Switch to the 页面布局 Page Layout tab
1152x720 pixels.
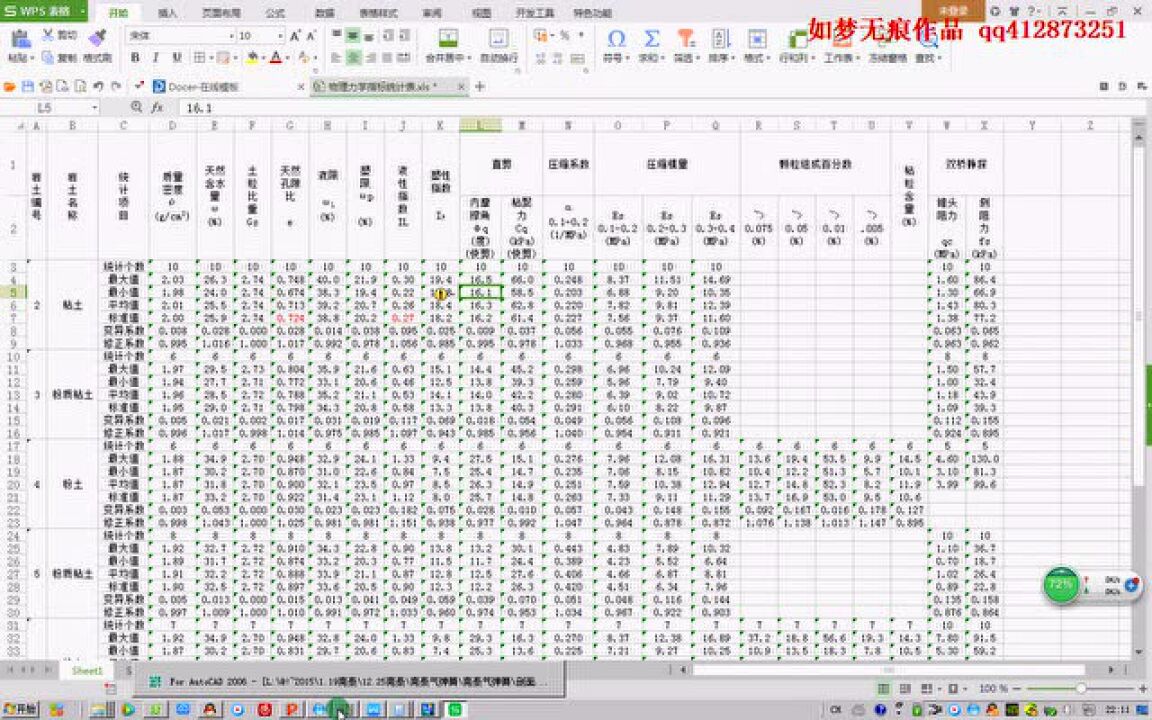coord(221,12)
